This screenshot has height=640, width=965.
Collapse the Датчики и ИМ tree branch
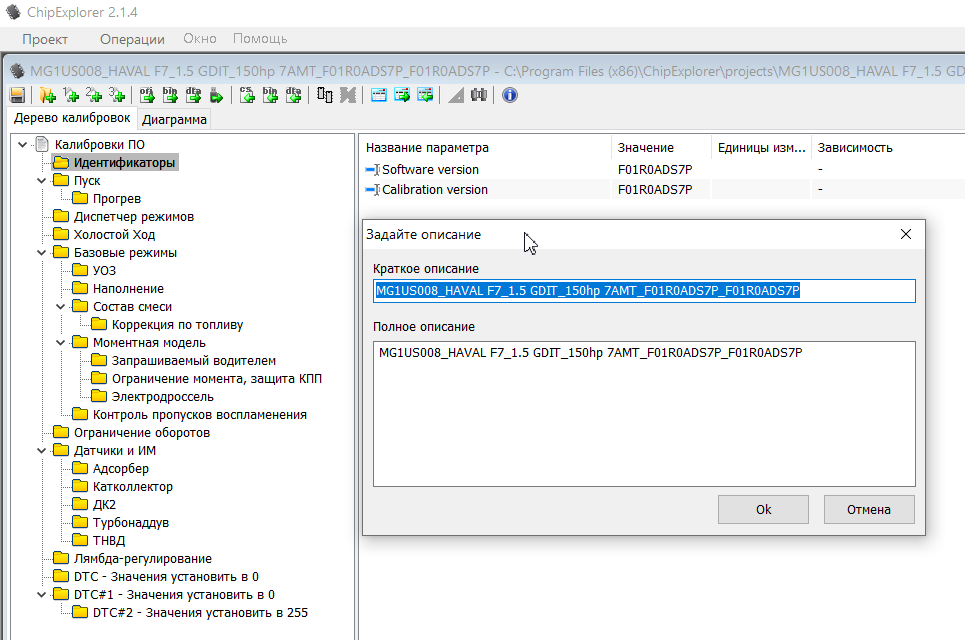[41, 451]
